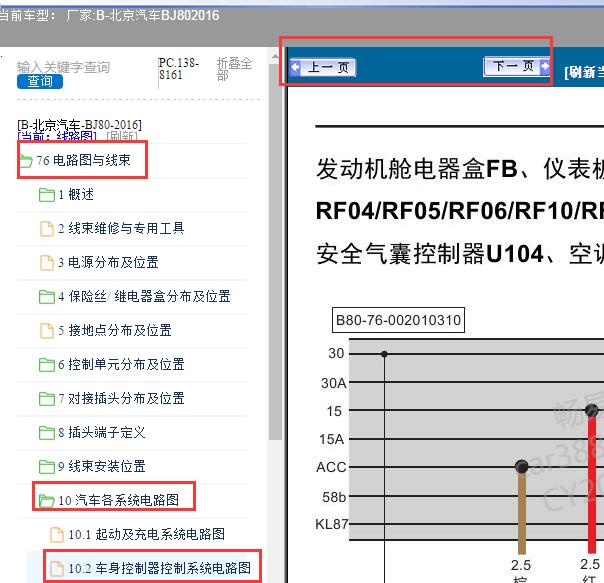Expand the 1 概述 folder icon

[x=47, y=195]
